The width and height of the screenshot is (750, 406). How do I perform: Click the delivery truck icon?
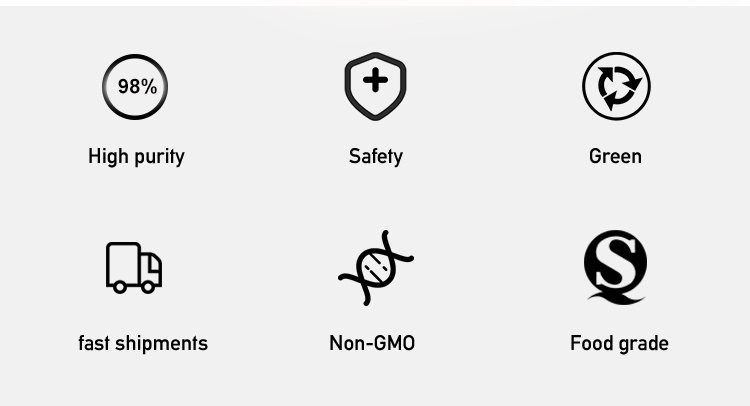pyautogui.click(x=134, y=267)
